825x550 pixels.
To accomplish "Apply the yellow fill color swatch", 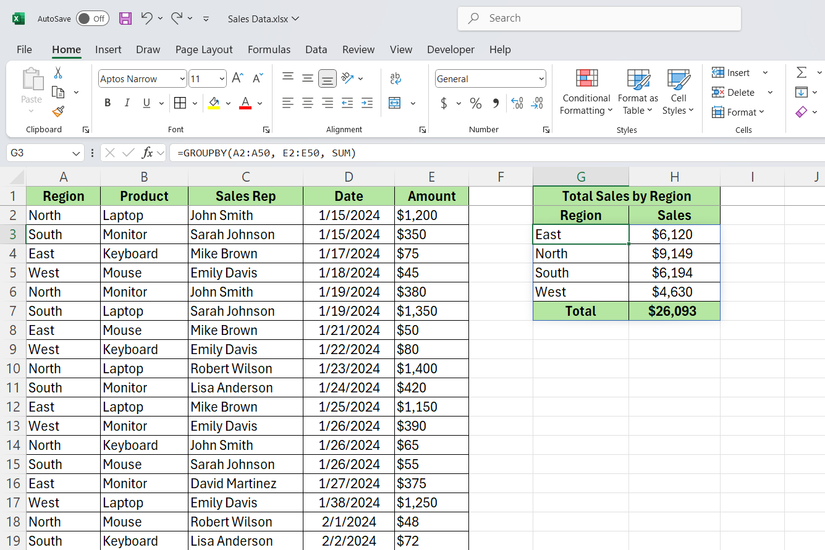I will coord(213,103).
